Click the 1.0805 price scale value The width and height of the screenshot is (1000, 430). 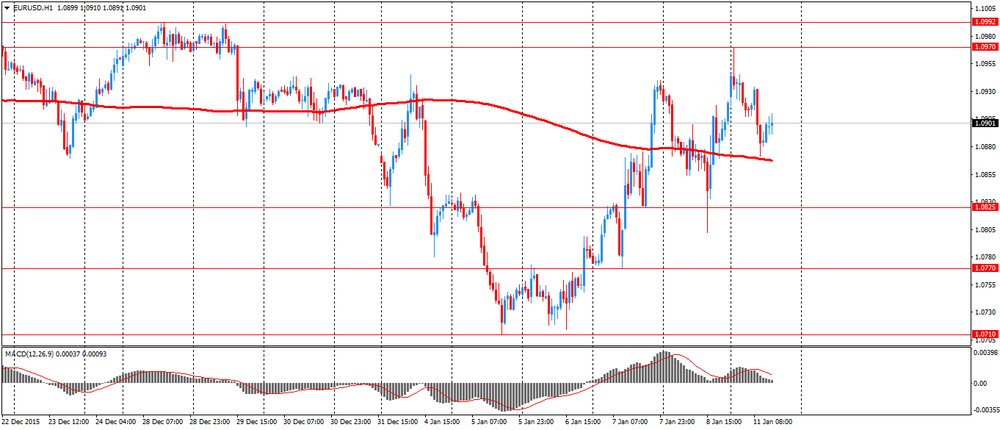point(983,229)
